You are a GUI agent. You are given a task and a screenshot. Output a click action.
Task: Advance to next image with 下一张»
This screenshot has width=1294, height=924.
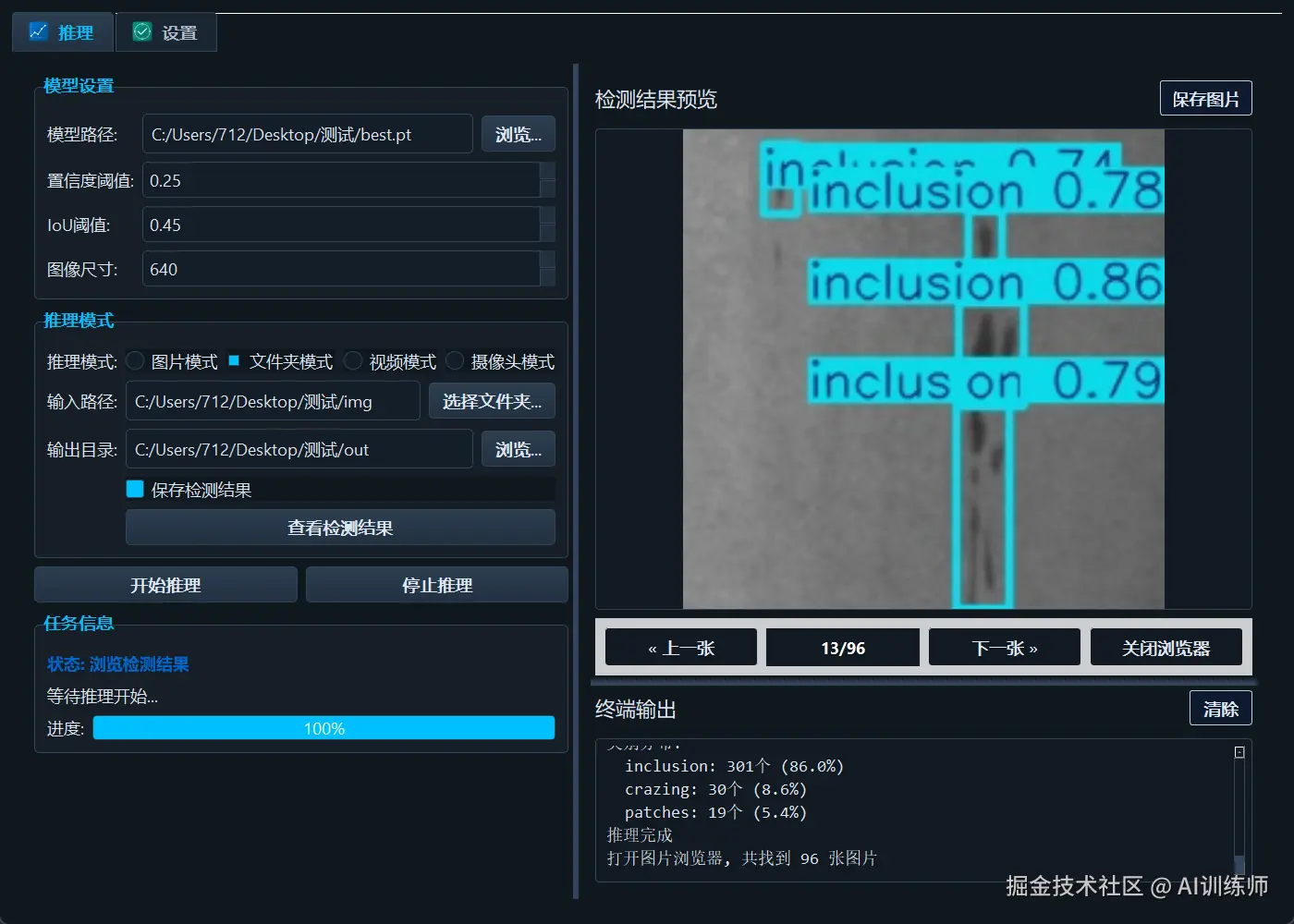click(1004, 647)
